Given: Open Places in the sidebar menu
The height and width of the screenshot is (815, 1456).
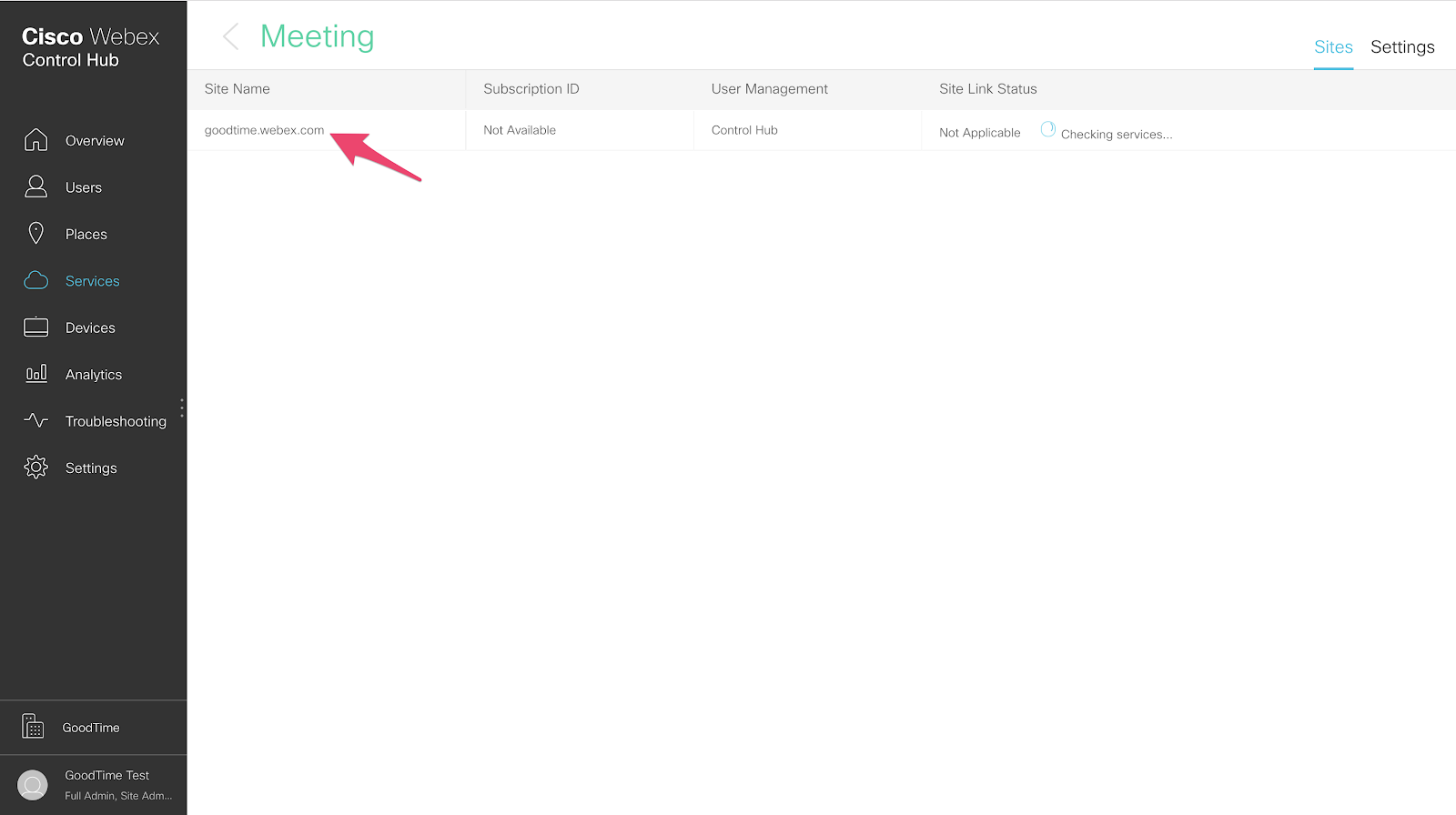Looking at the screenshot, I should pos(86,235).
